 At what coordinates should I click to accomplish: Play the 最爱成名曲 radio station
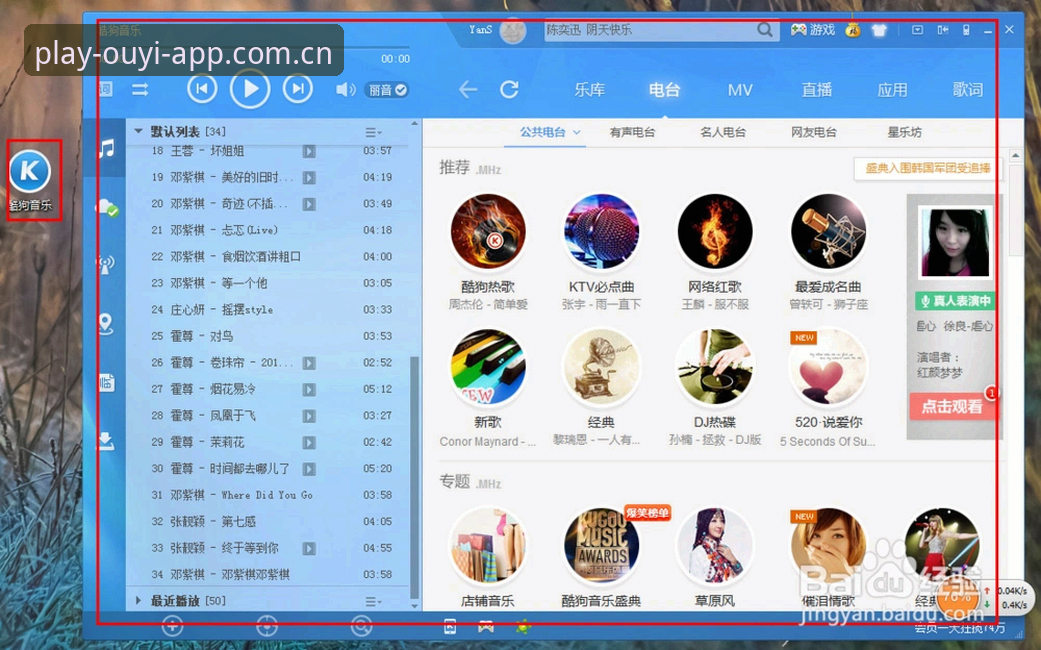[829, 232]
